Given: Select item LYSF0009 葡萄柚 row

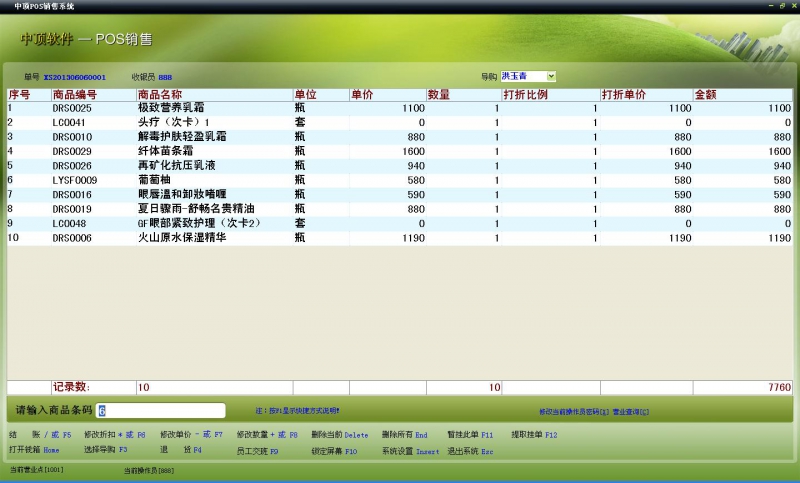Looking at the screenshot, I should coord(399,180).
